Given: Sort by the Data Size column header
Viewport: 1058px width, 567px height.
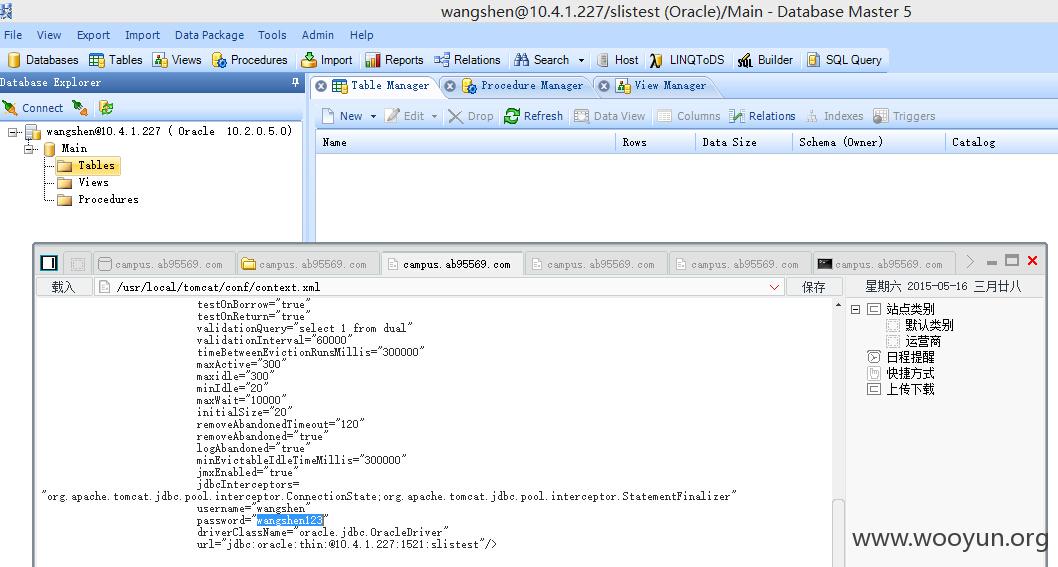Looking at the screenshot, I should (744, 142).
